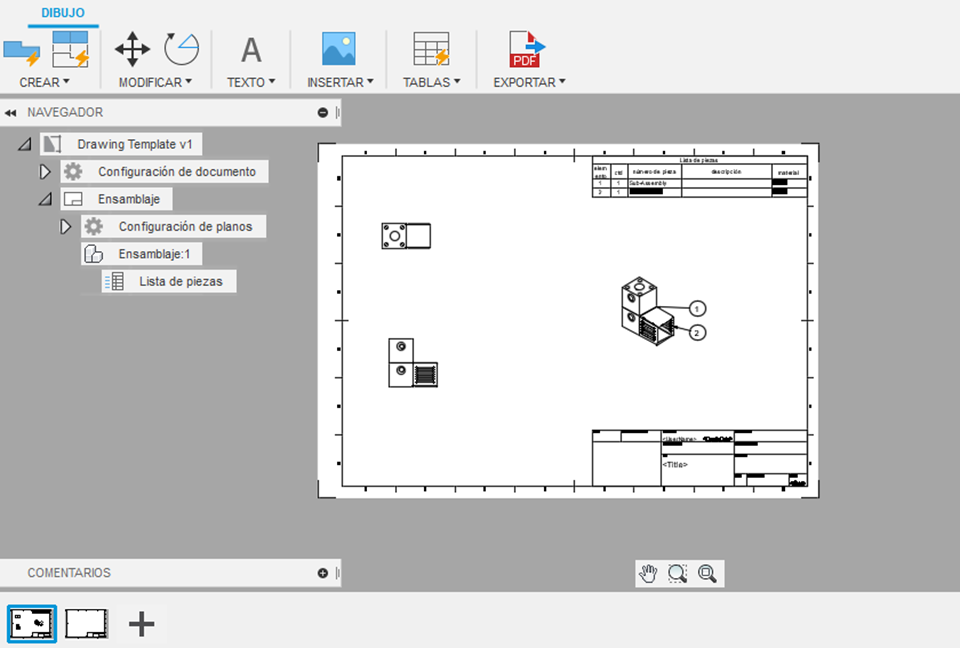Screen dimensions: 960x648
Task: Select the front view with grille
Action: [x=413, y=363]
